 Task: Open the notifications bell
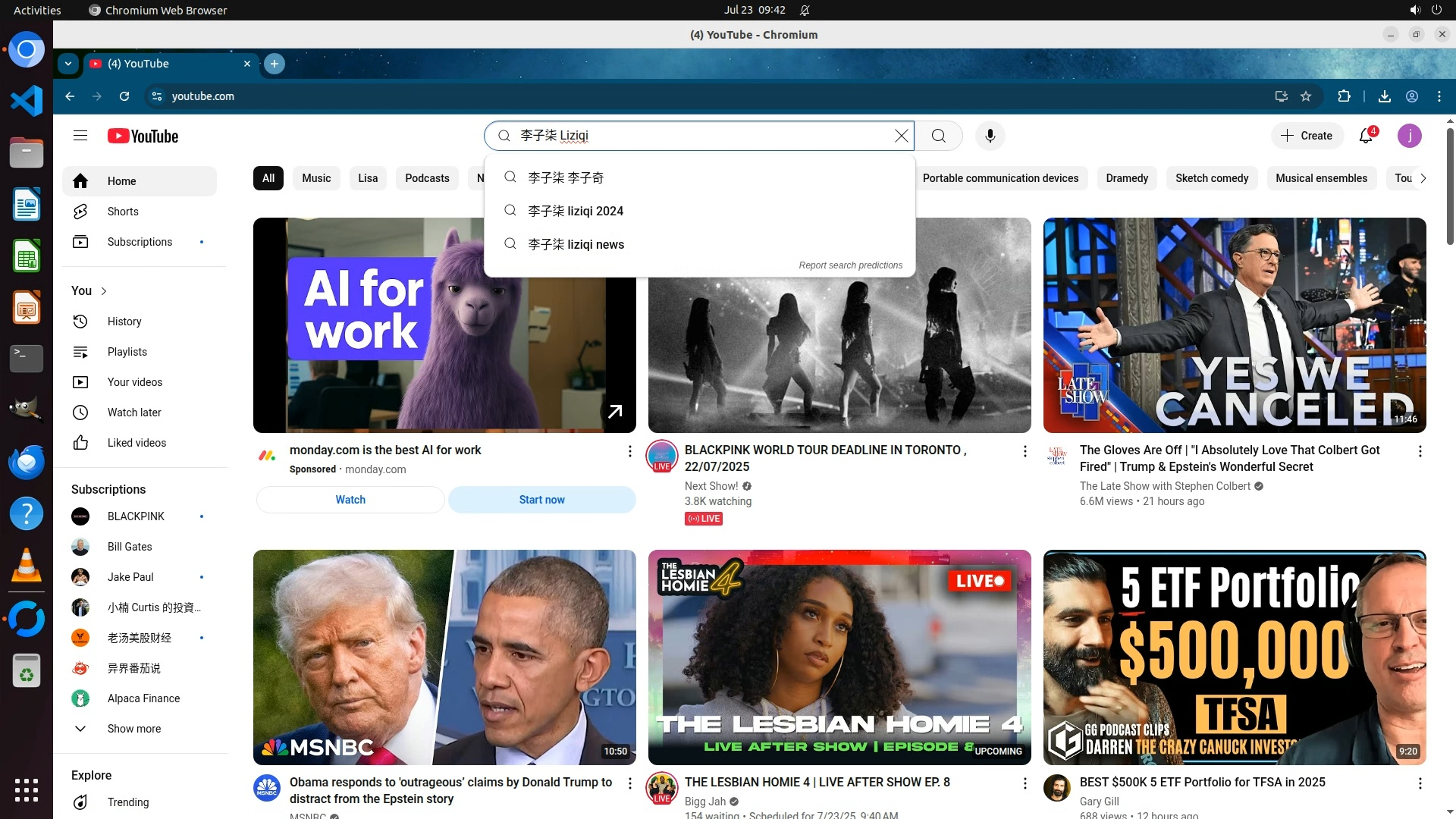pyautogui.click(x=1366, y=136)
